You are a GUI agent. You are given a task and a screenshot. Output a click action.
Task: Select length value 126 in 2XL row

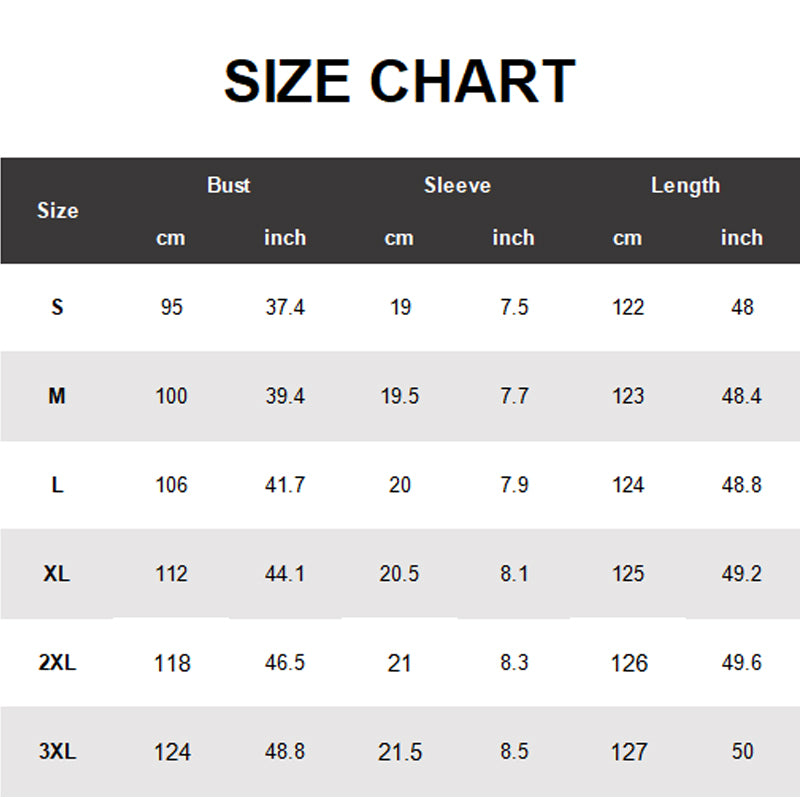pyautogui.click(x=628, y=663)
